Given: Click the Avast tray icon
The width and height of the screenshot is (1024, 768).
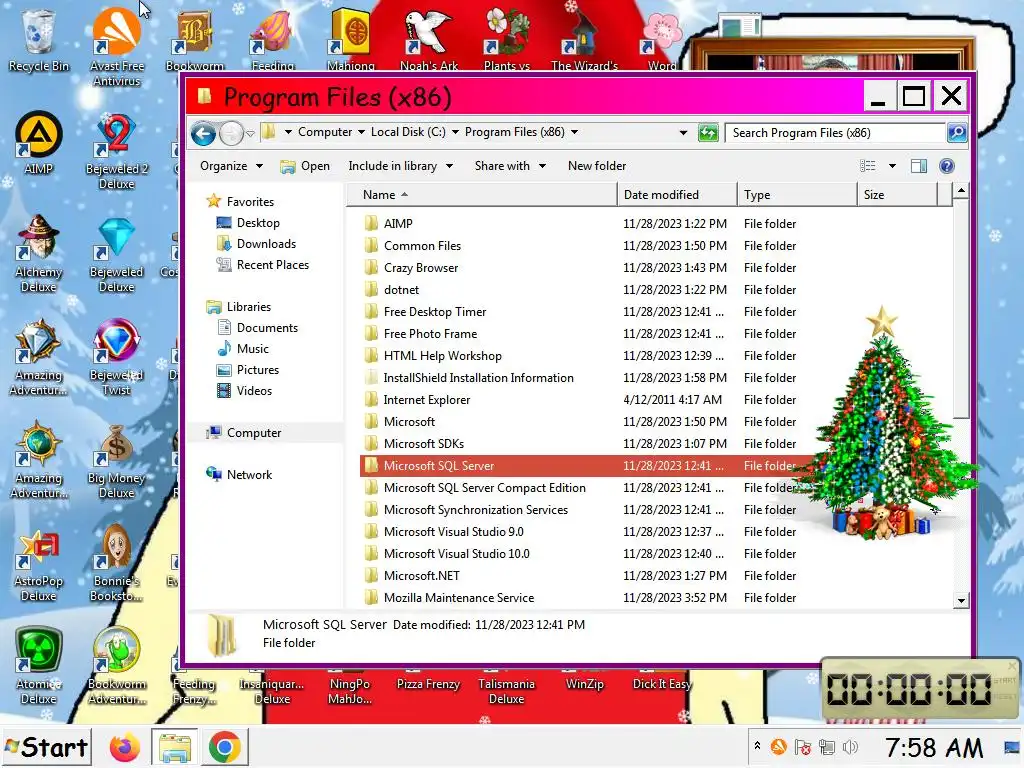Looking at the screenshot, I should [778, 746].
